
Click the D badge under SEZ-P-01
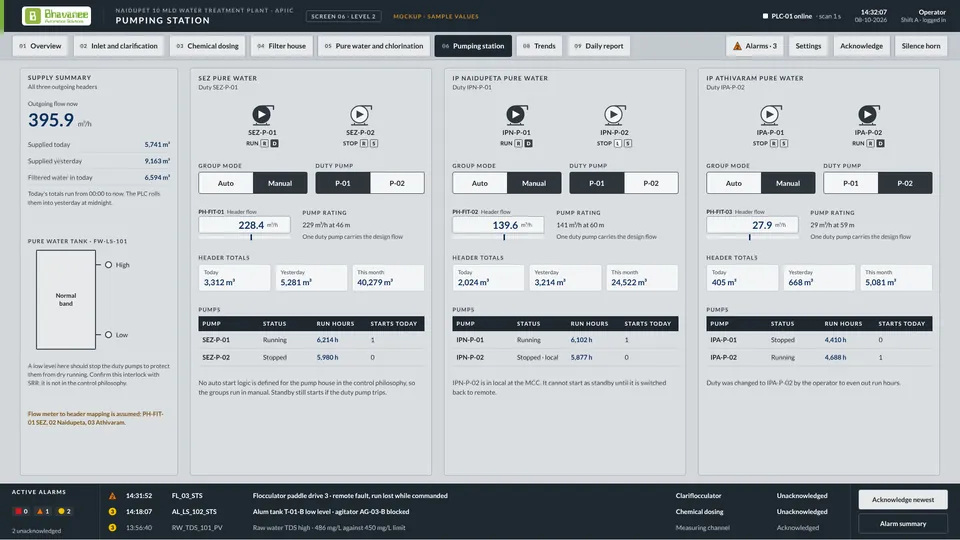[274, 143]
